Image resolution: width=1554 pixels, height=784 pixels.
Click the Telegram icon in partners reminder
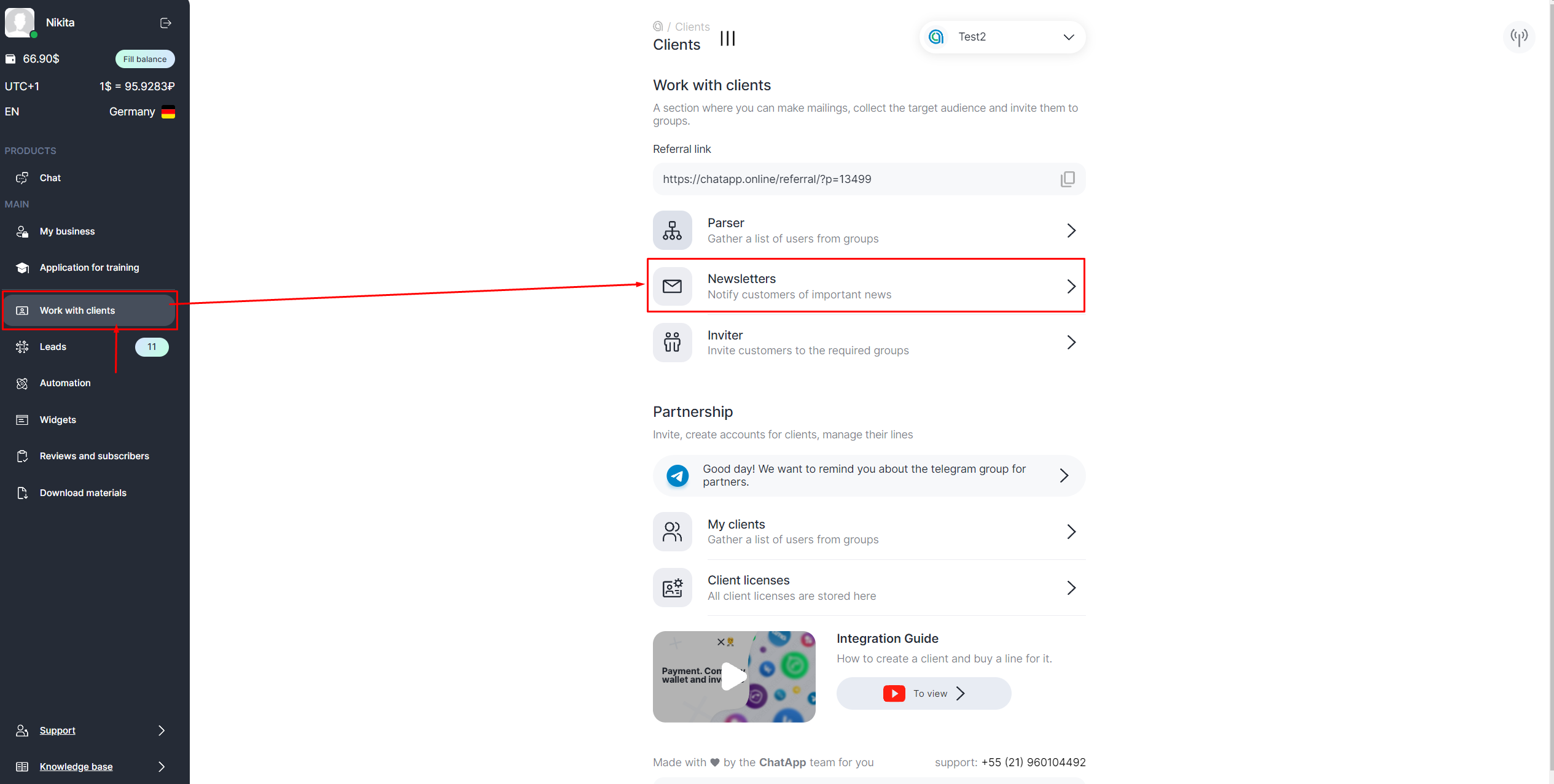coord(677,475)
